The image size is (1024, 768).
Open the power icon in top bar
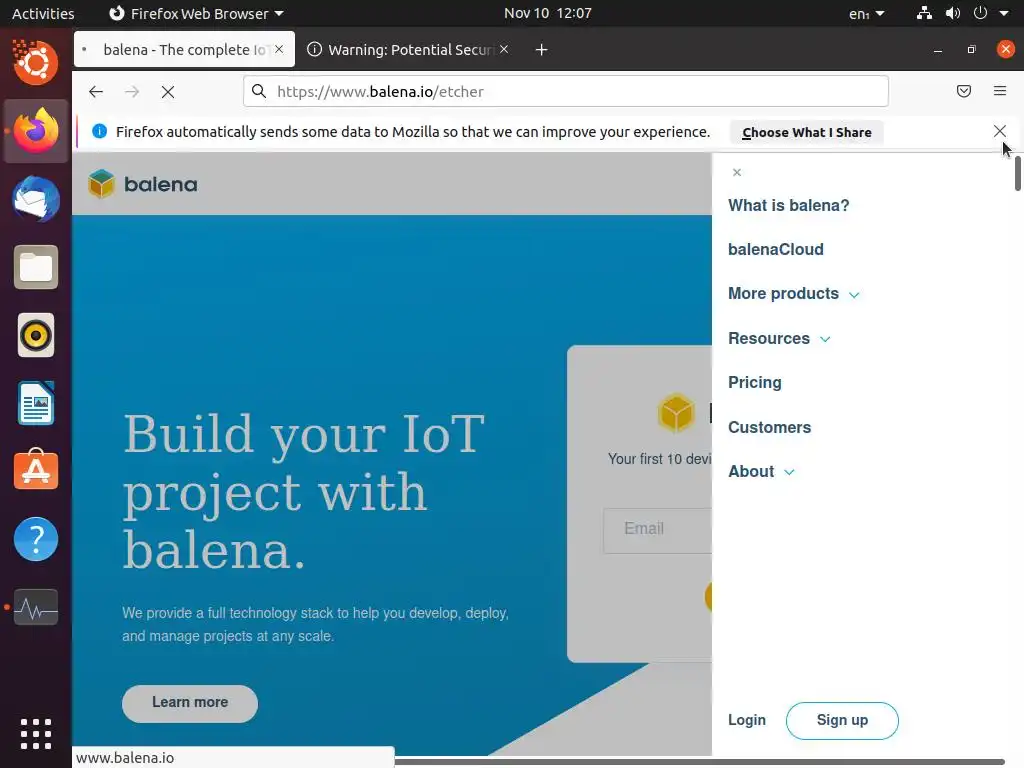click(x=980, y=13)
